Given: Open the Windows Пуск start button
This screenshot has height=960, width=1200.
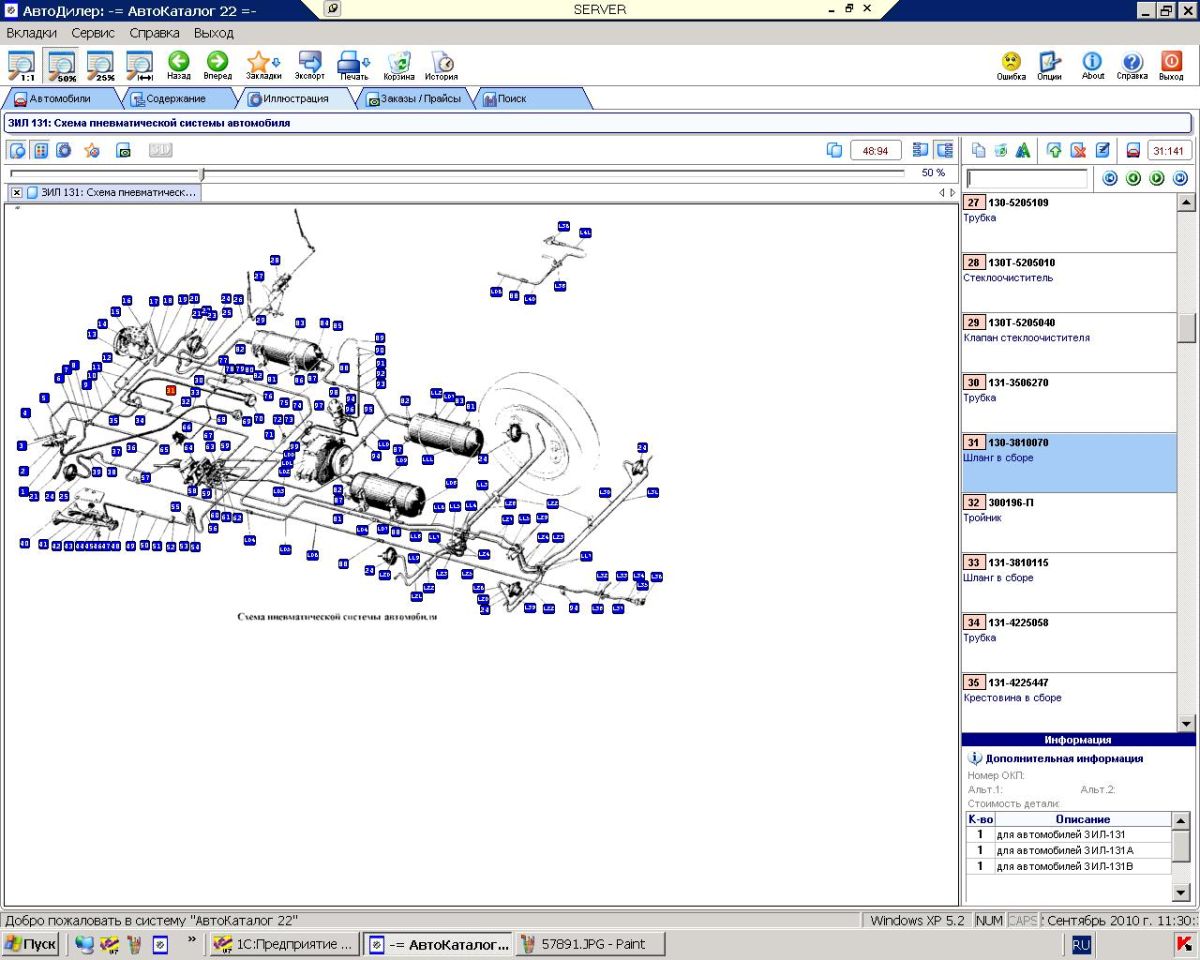Looking at the screenshot, I should pos(31,944).
